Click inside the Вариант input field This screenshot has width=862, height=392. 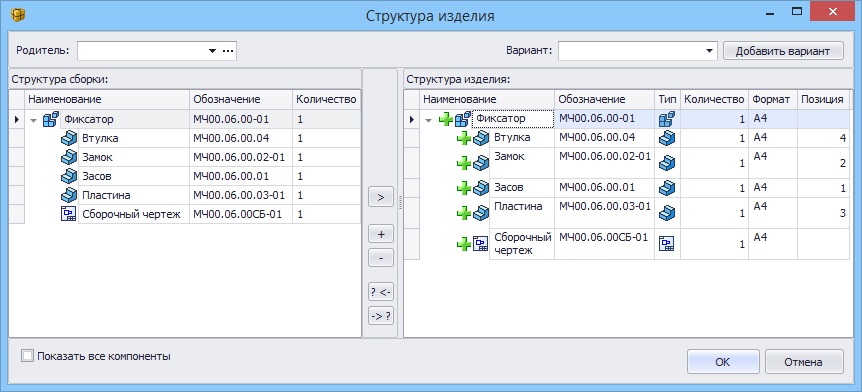click(x=630, y=51)
